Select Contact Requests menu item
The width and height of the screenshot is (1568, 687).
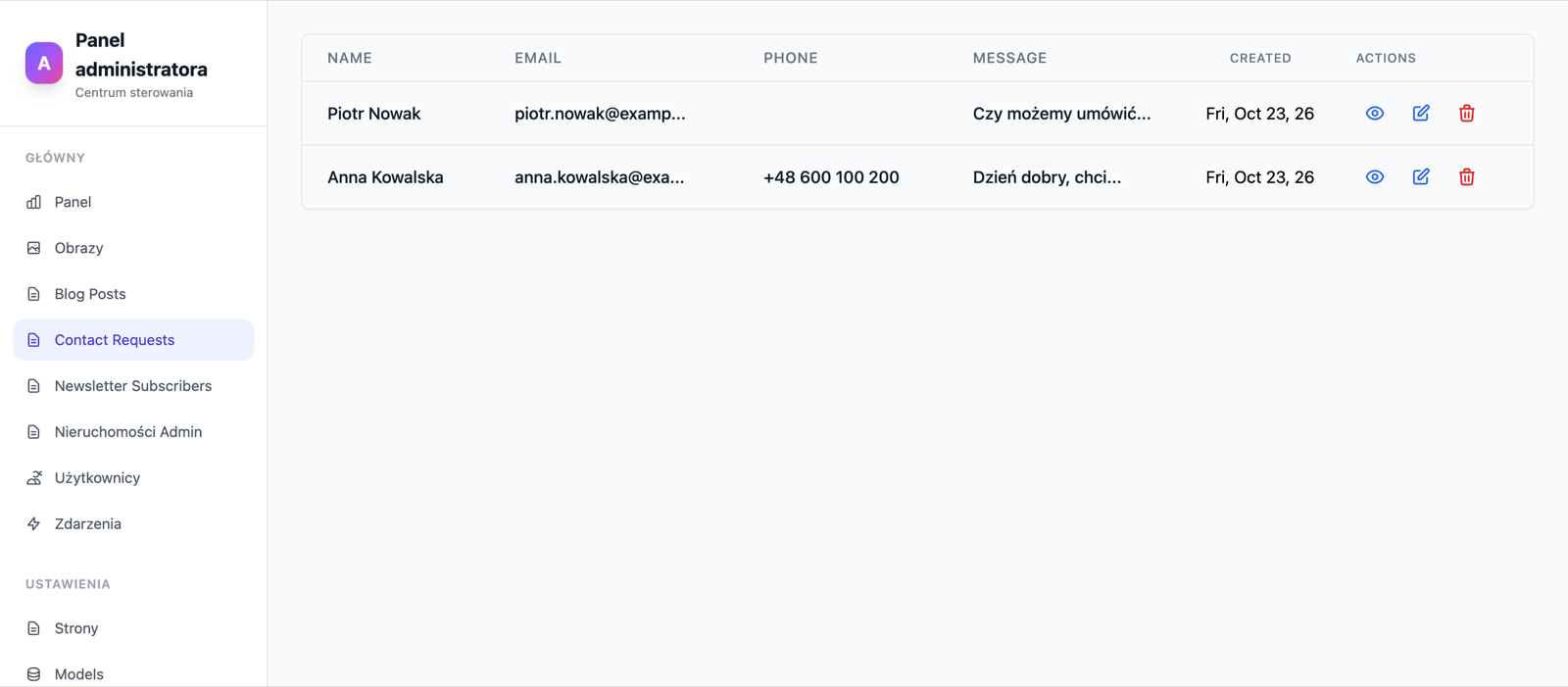click(x=133, y=340)
